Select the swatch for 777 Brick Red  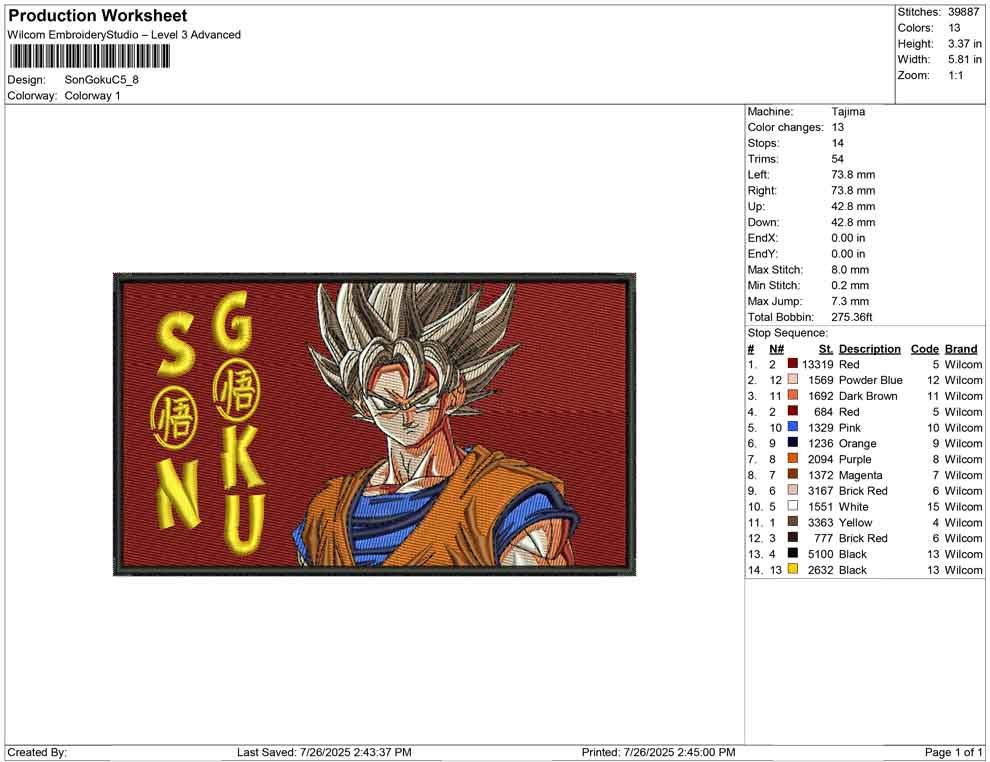[792, 537]
